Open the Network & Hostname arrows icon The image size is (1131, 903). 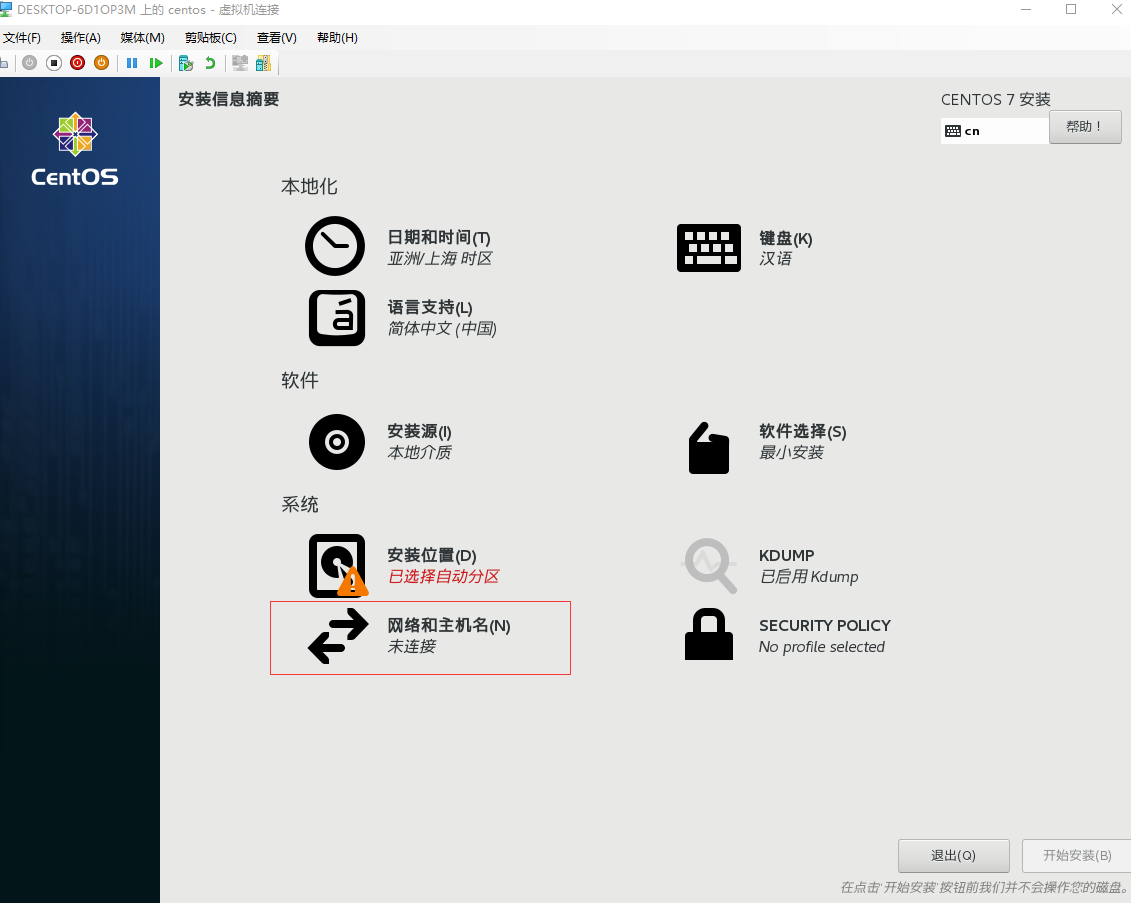click(x=338, y=635)
